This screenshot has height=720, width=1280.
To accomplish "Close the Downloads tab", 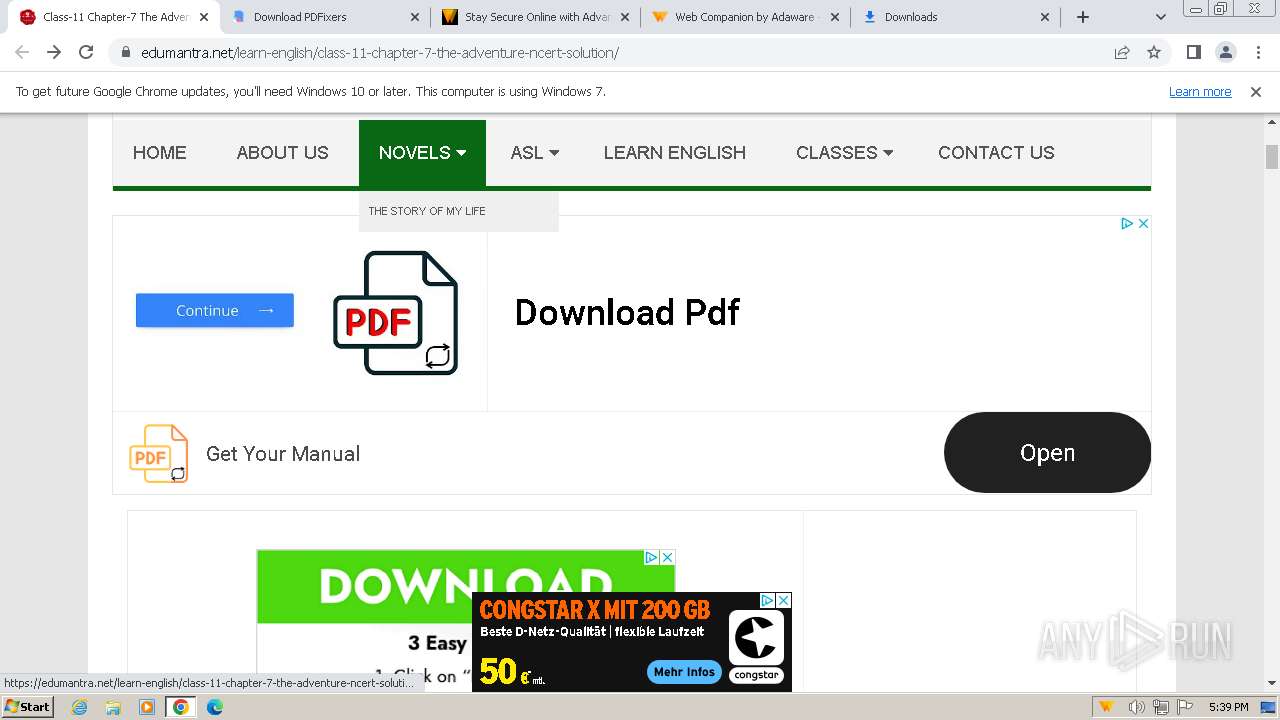I will point(1045,17).
